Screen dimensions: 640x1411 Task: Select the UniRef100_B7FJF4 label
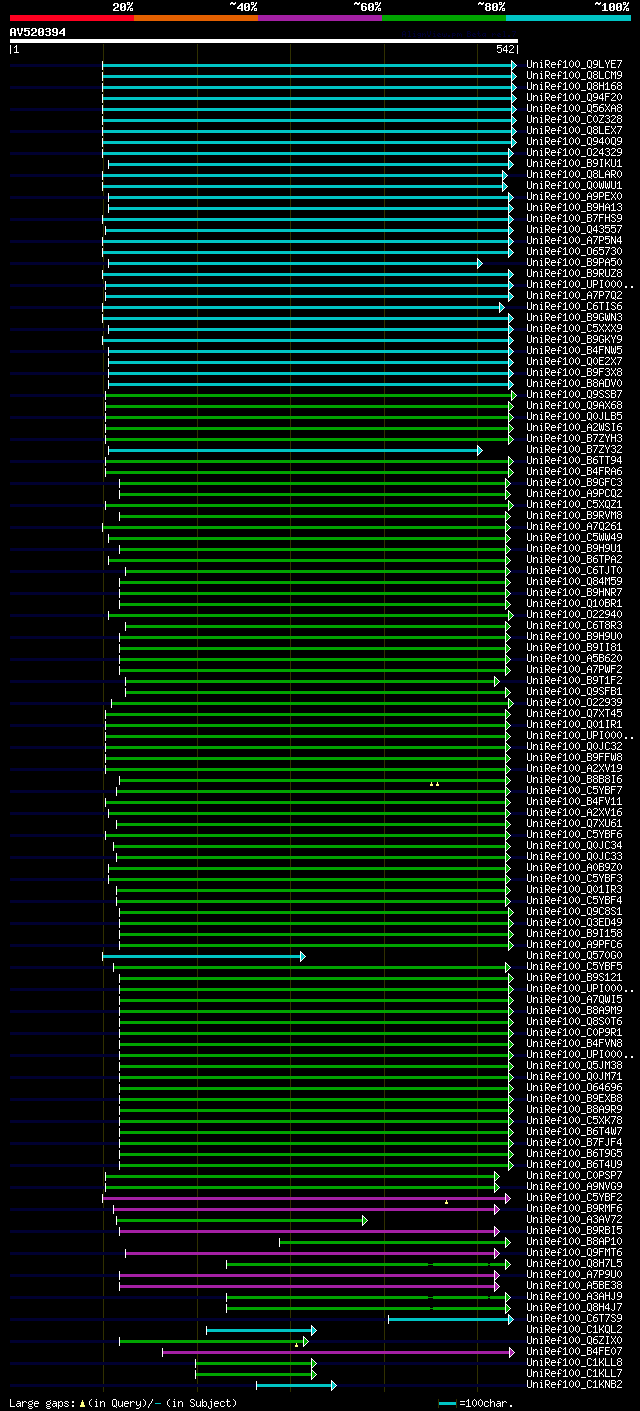point(574,1142)
